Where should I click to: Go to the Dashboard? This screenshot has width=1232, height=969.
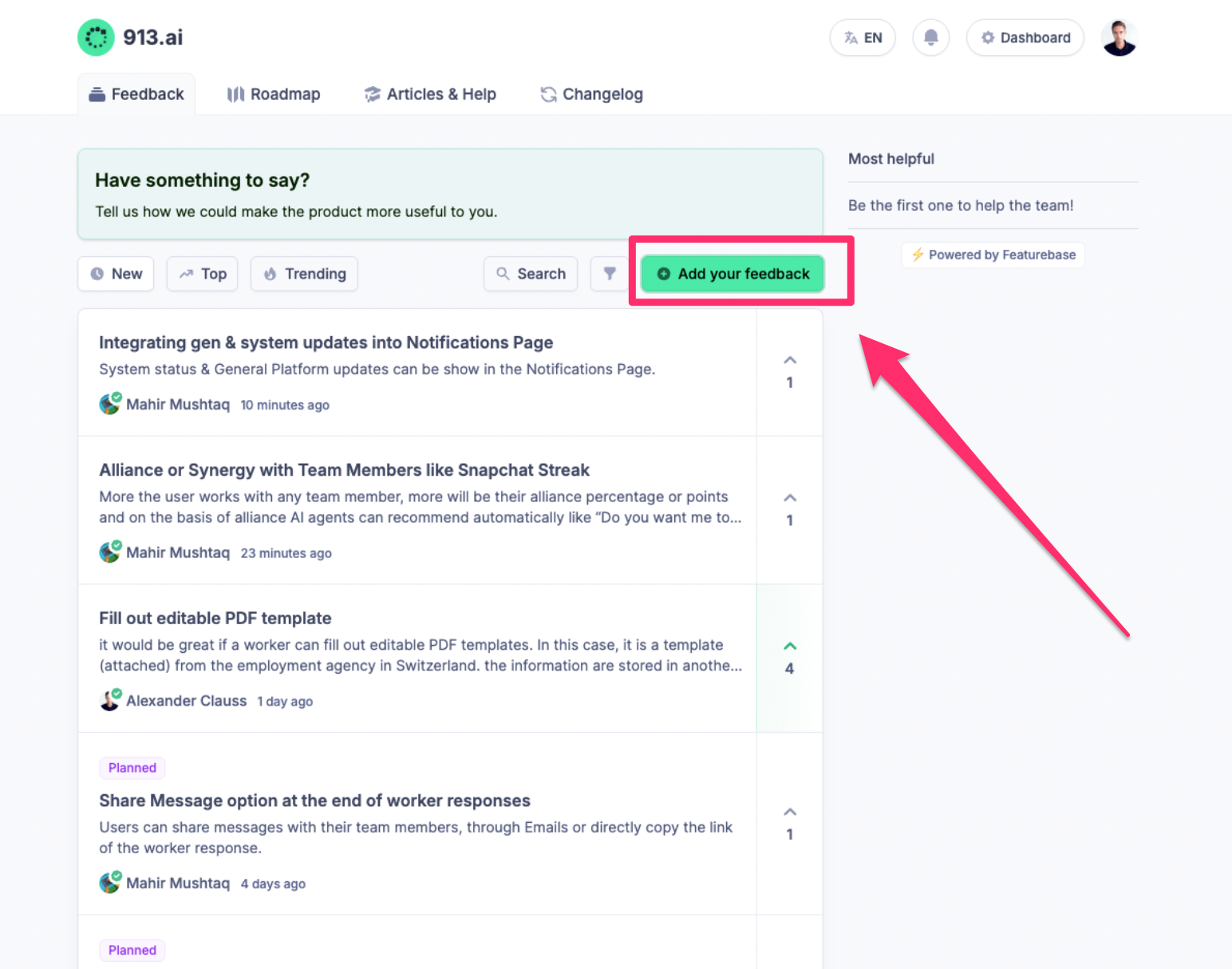[1025, 38]
